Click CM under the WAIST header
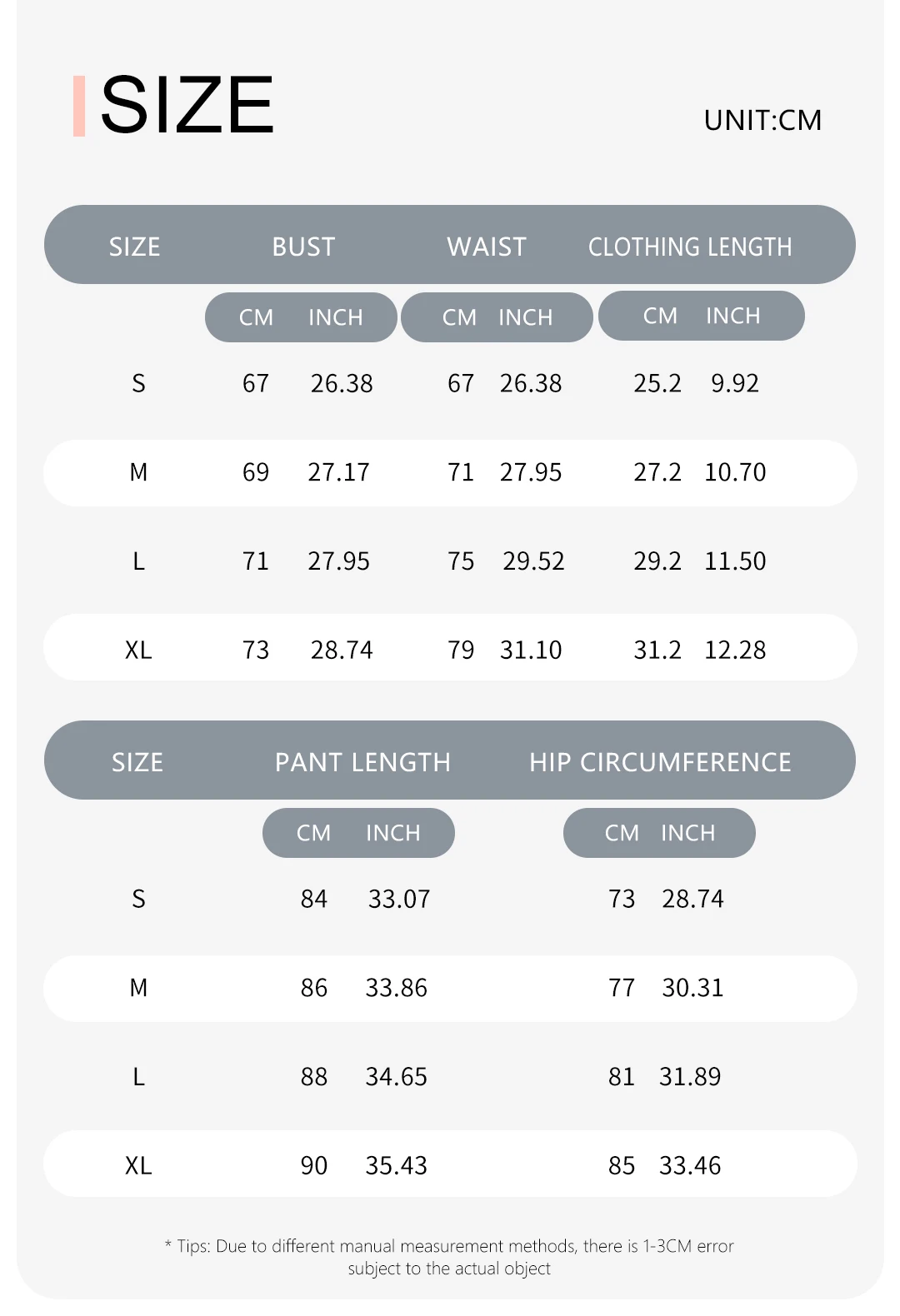Viewport: 900px width, 1316px height. [459, 317]
